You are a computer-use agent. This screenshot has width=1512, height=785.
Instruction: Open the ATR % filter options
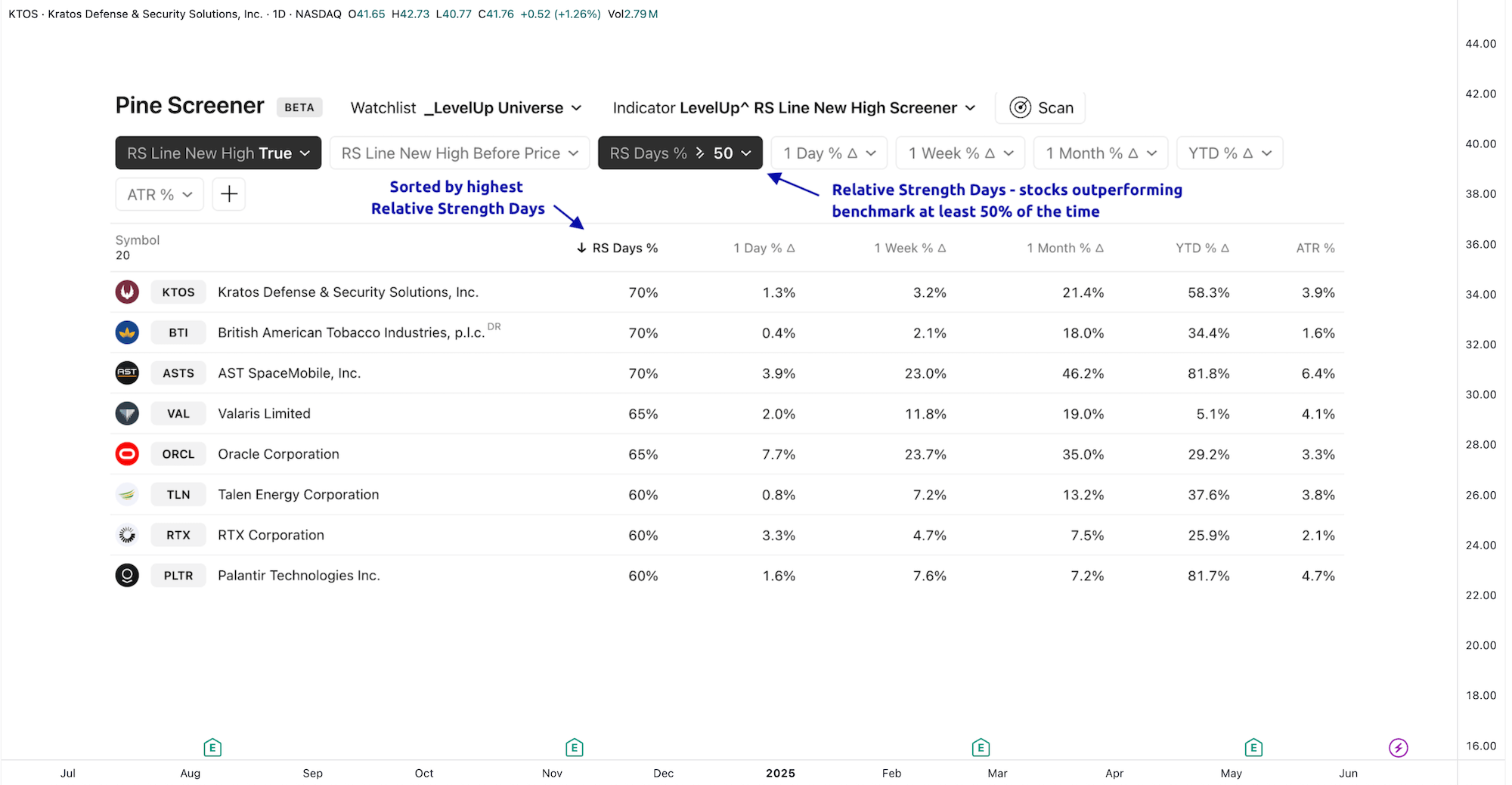[159, 194]
